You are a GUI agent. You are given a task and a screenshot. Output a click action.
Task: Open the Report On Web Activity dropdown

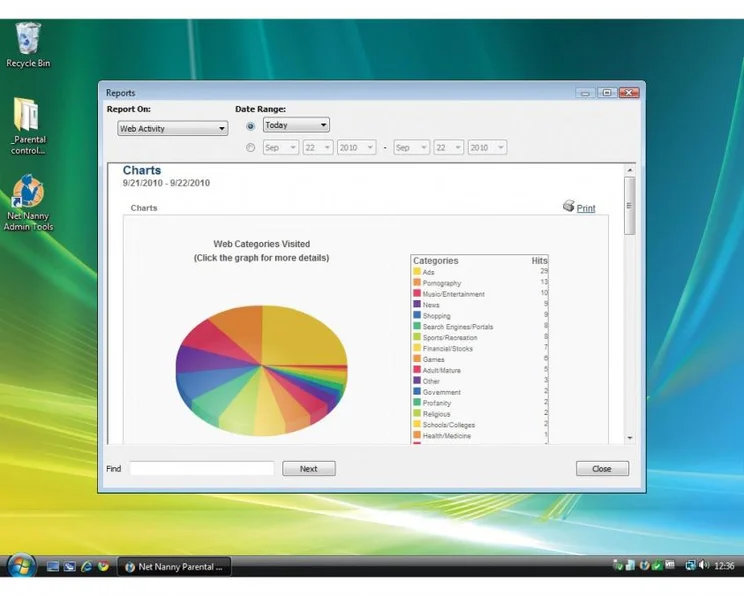(x=172, y=129)
